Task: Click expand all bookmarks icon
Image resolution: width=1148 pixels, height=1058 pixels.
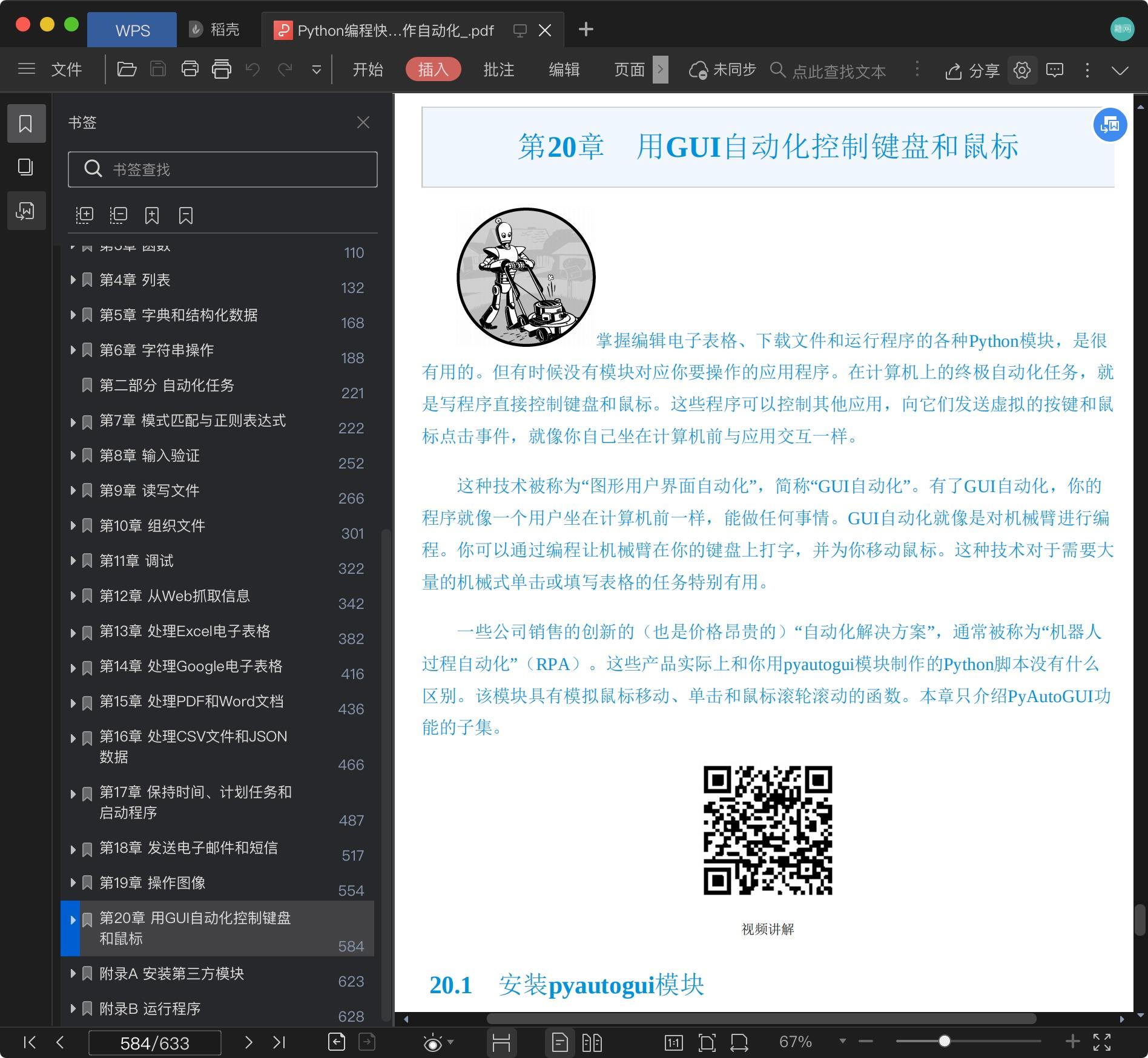Action: [x=84, y=215]
